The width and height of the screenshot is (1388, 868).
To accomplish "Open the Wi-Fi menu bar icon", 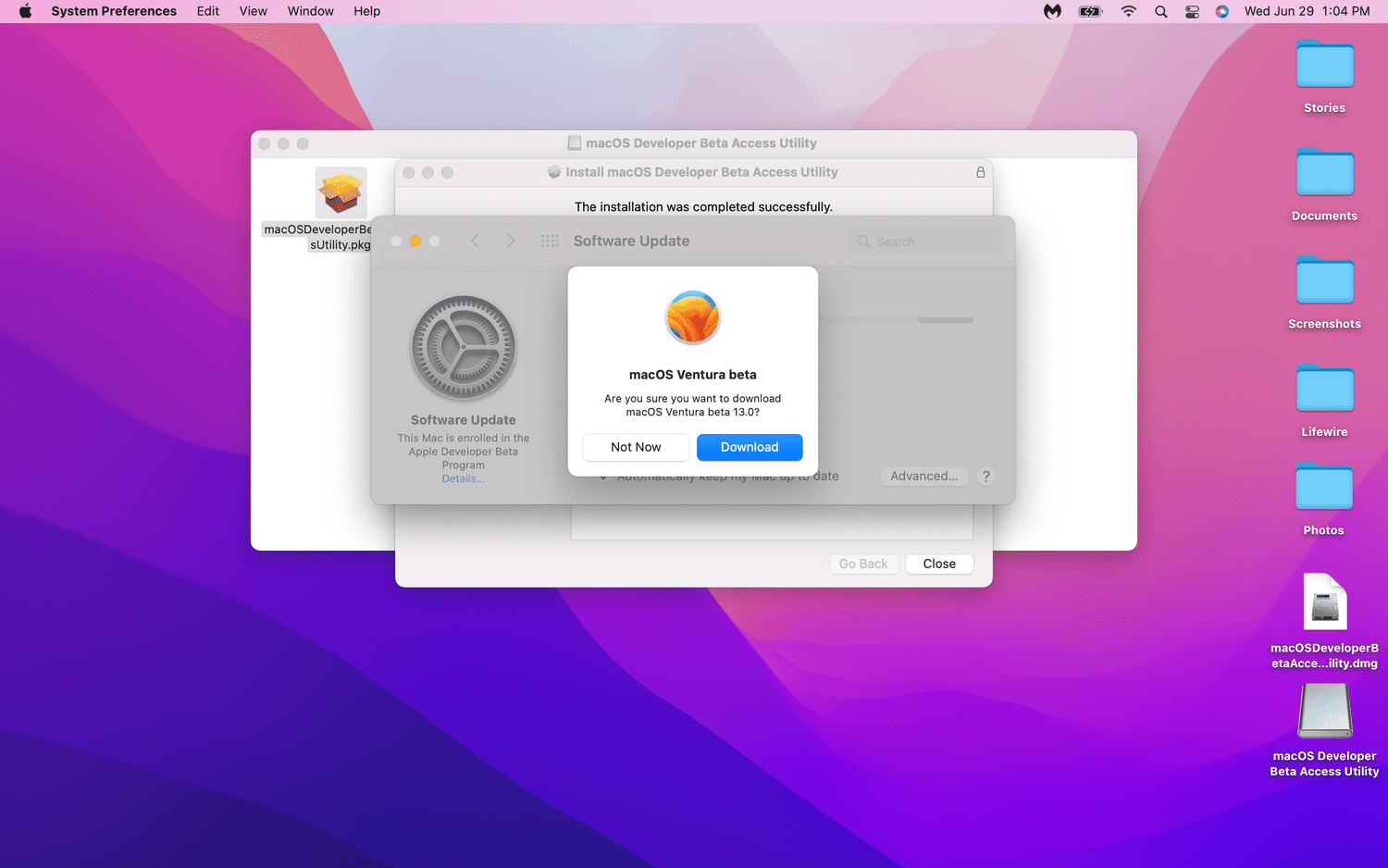I will (x=1128, y=11).
